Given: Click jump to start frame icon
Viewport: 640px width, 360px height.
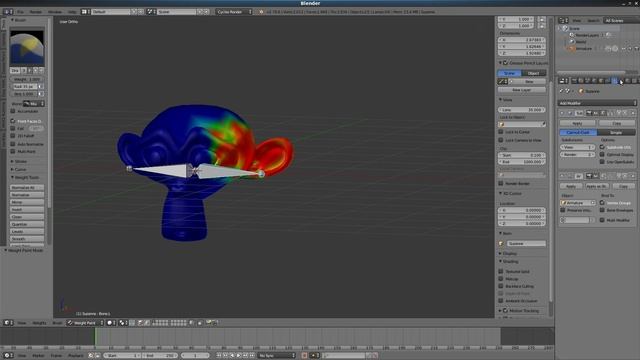Looking at the screenshot, I should pos(219,356).
